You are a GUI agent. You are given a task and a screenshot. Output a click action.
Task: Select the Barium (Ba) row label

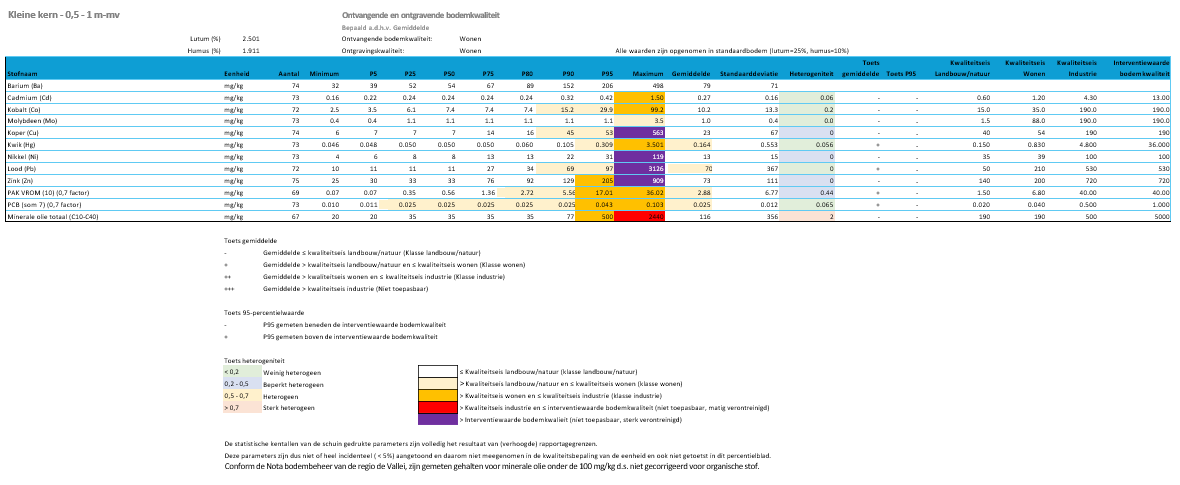click(x=26, y=87)
